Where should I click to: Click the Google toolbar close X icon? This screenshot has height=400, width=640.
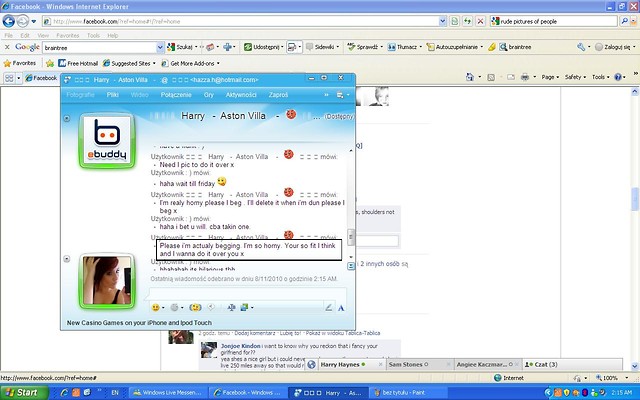pyautogui.click(x=7, y=47)
